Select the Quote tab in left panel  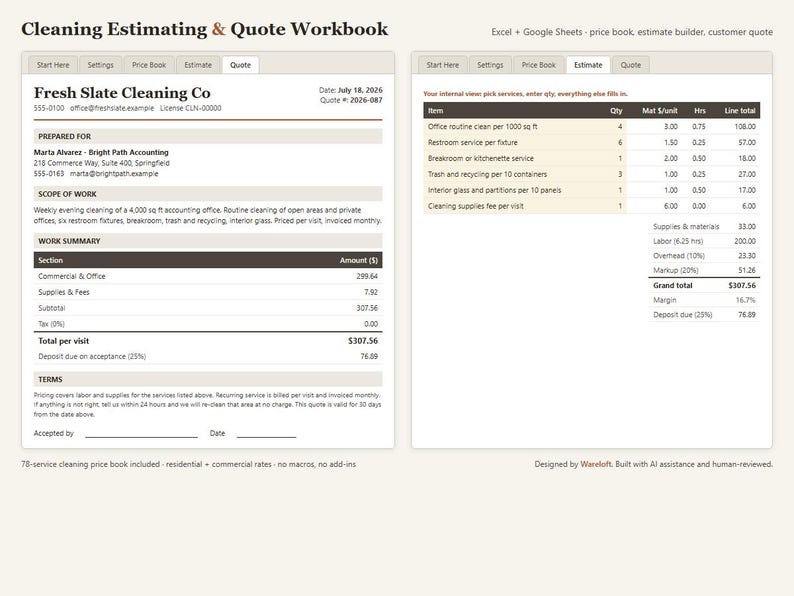[x=241, y=65]
